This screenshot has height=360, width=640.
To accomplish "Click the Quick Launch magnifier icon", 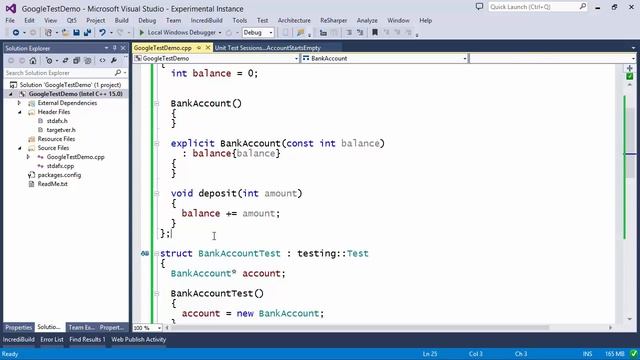I will pyautogui.click(x=582, y=7).
